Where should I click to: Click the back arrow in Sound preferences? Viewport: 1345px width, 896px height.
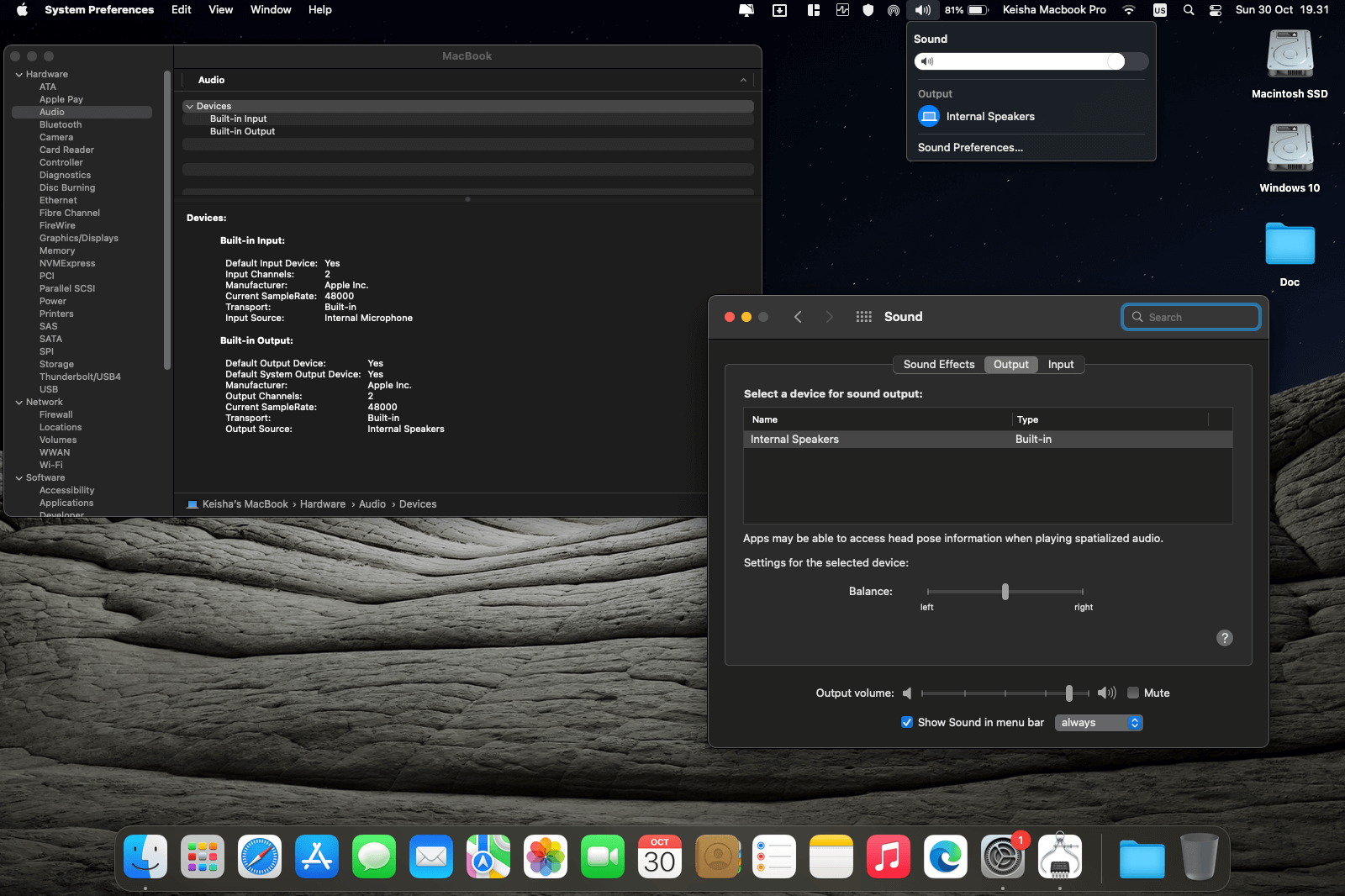[x=798, y=317]
